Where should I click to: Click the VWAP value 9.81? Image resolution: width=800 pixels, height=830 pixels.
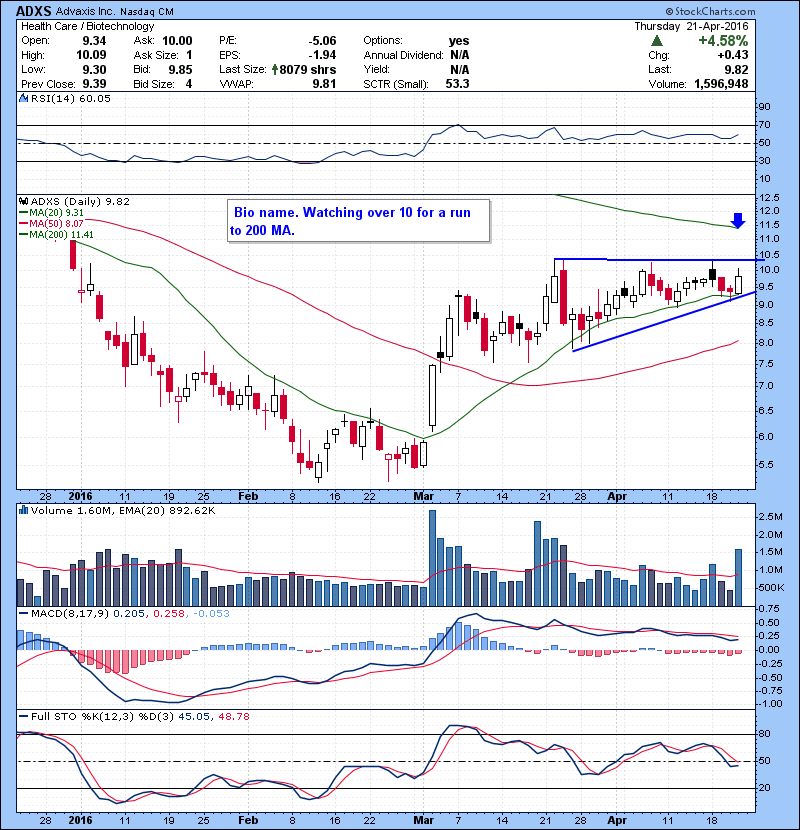point(324,84)
